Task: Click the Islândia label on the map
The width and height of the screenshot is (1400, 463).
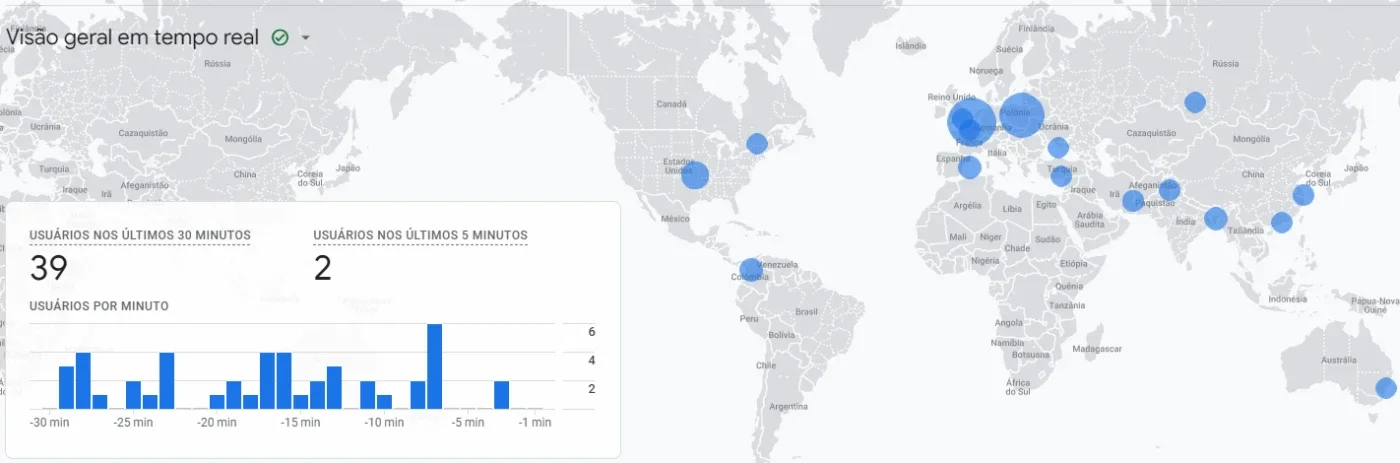Action: click(x=910, y=46)
